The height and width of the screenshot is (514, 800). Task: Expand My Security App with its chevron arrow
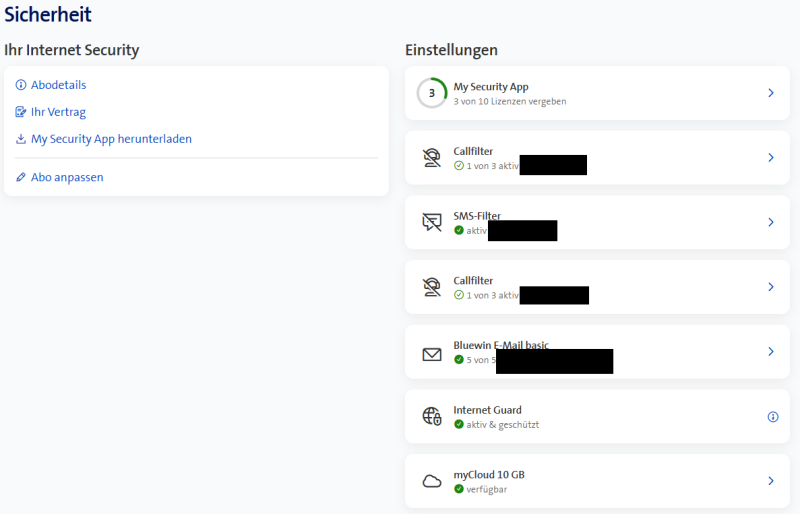771,93
